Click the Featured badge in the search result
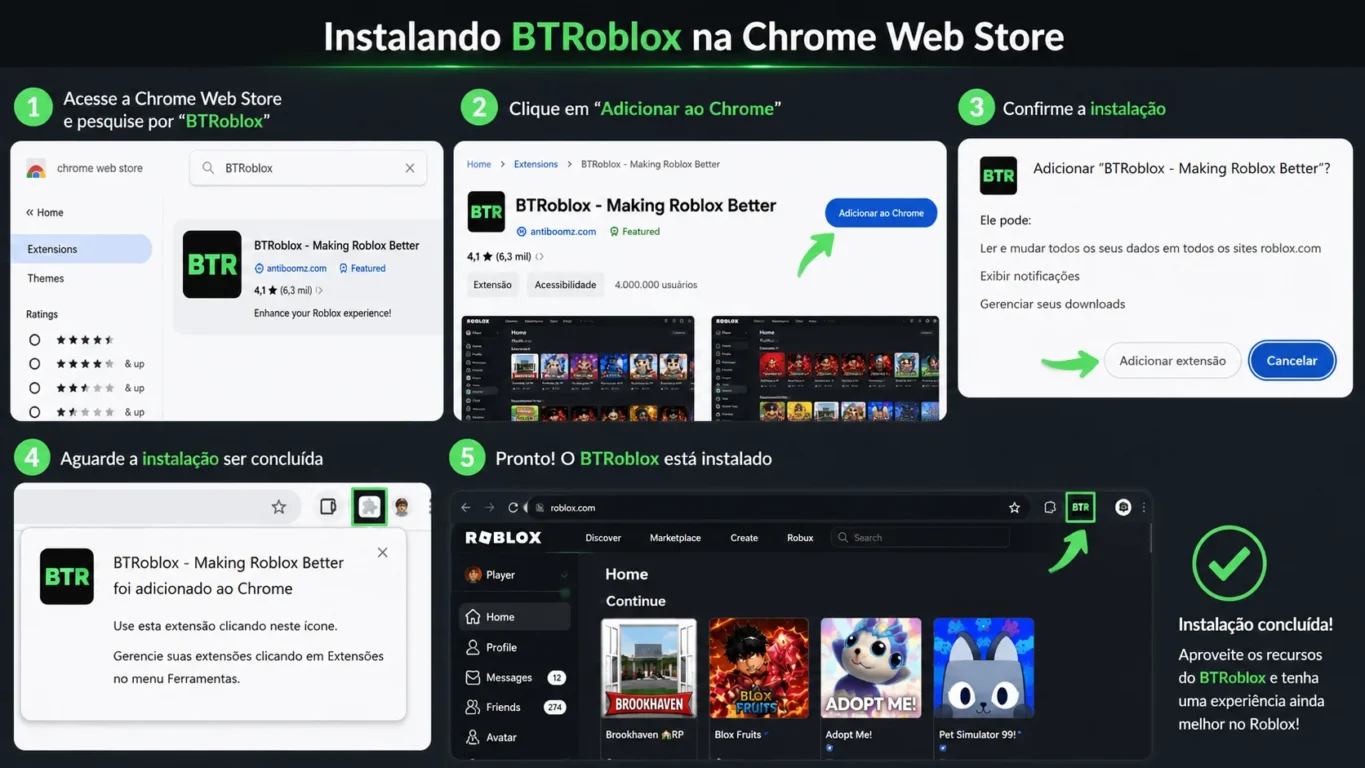The height and width of the screenshot is (768, 1365). (x=362, y=268)
